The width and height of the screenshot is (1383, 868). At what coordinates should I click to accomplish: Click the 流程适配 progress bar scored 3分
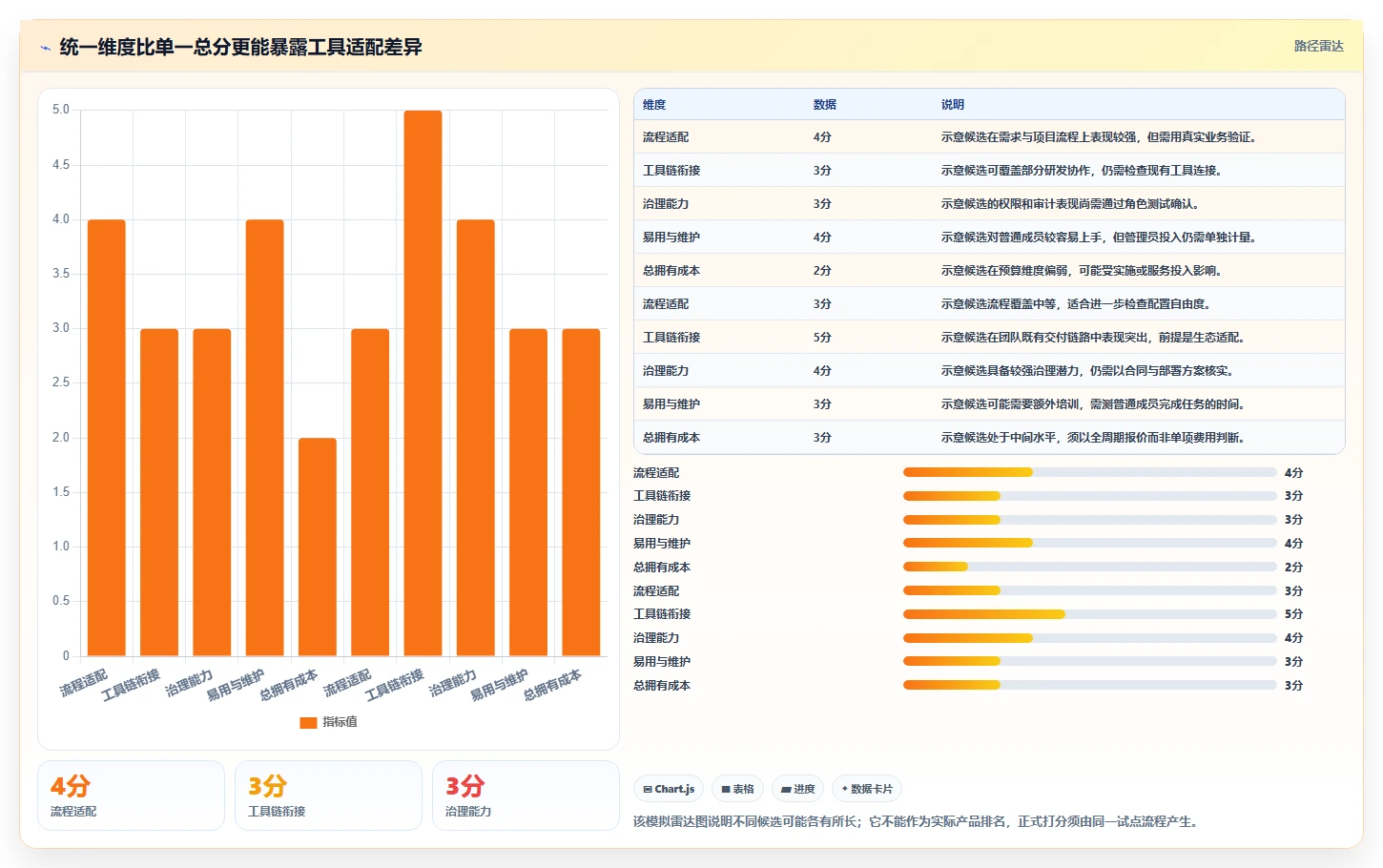click(1089, 590)
